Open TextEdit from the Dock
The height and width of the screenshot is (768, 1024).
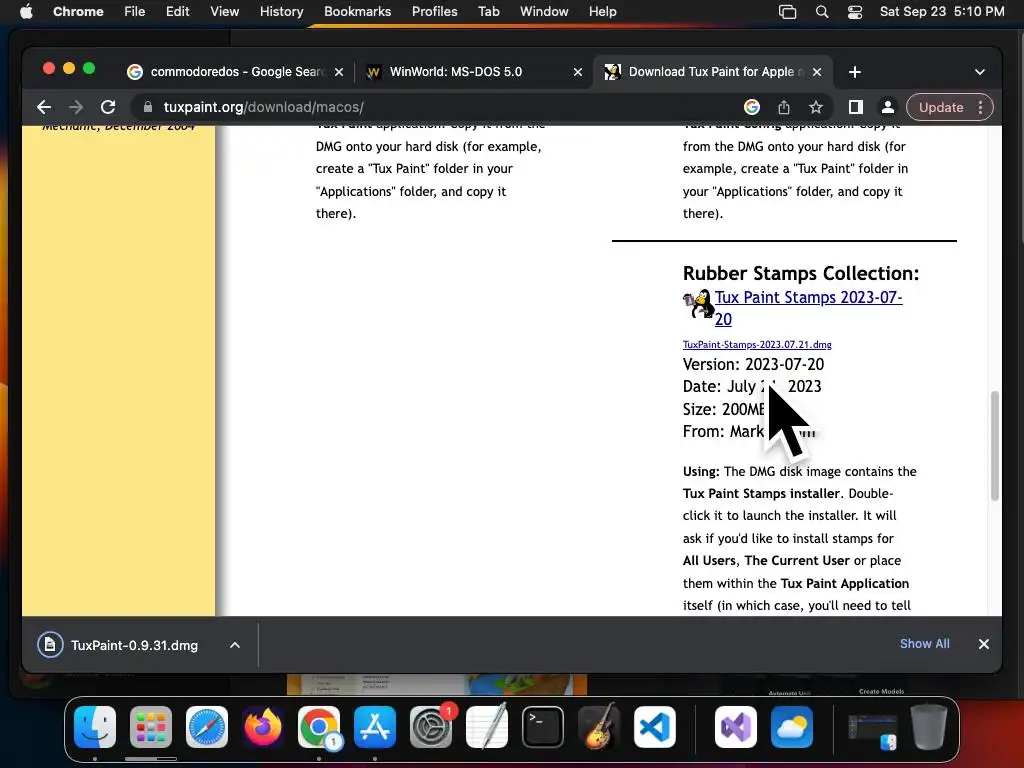tap(487, 727)
